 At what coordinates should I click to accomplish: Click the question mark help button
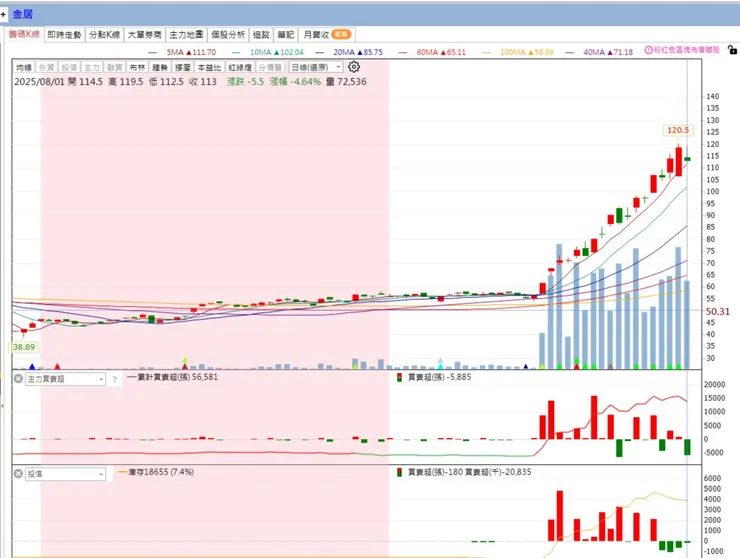[x=114, y=380]
